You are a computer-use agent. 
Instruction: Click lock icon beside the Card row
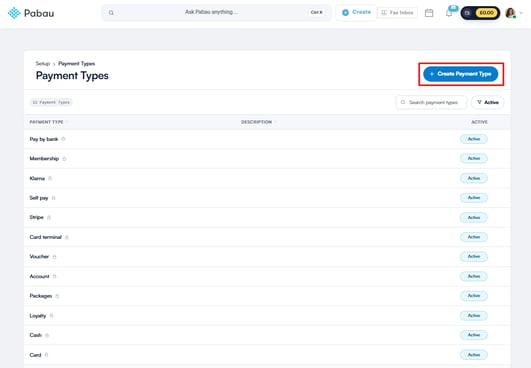pyautogui.click(x=46, y=355)
